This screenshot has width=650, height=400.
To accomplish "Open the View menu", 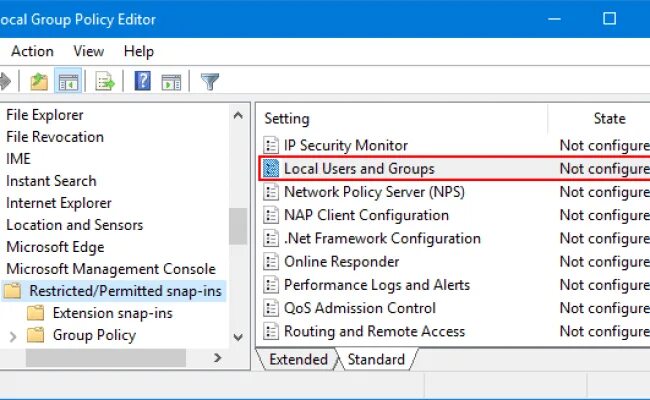I will click(x=88, y=51).
